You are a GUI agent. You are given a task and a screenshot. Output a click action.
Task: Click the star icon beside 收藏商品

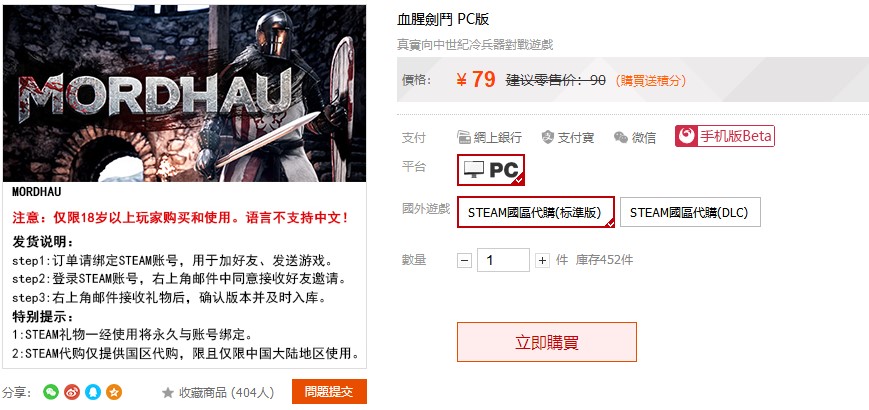click(168, 393)
